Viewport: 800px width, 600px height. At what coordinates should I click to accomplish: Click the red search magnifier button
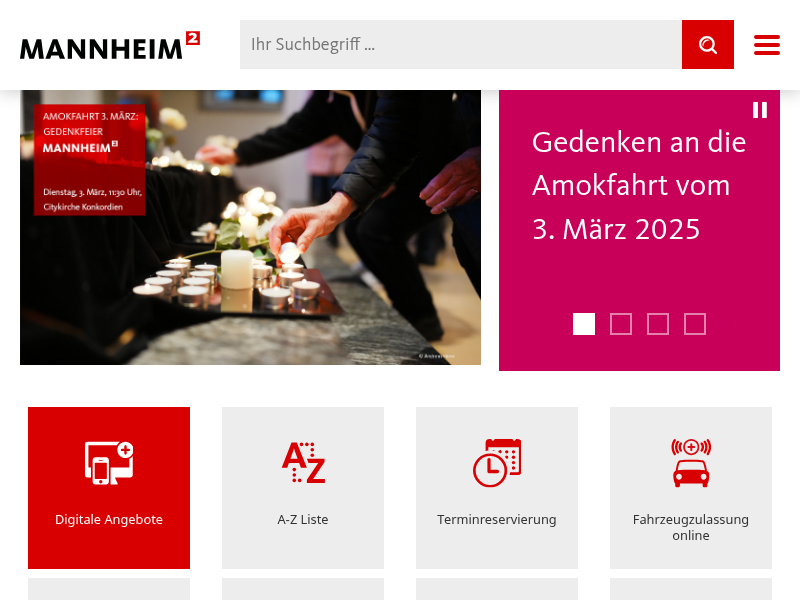coord(708,44)
